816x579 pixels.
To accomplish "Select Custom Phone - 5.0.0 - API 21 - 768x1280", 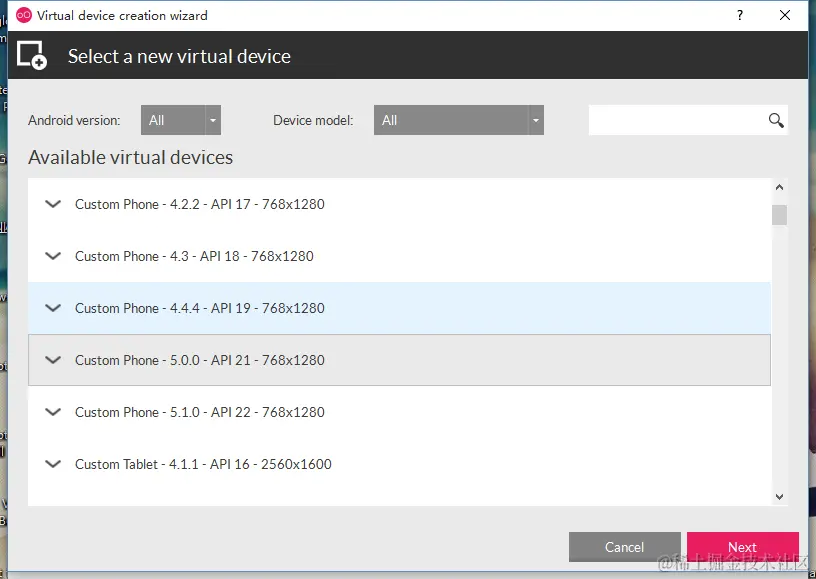I will (399, 360).
